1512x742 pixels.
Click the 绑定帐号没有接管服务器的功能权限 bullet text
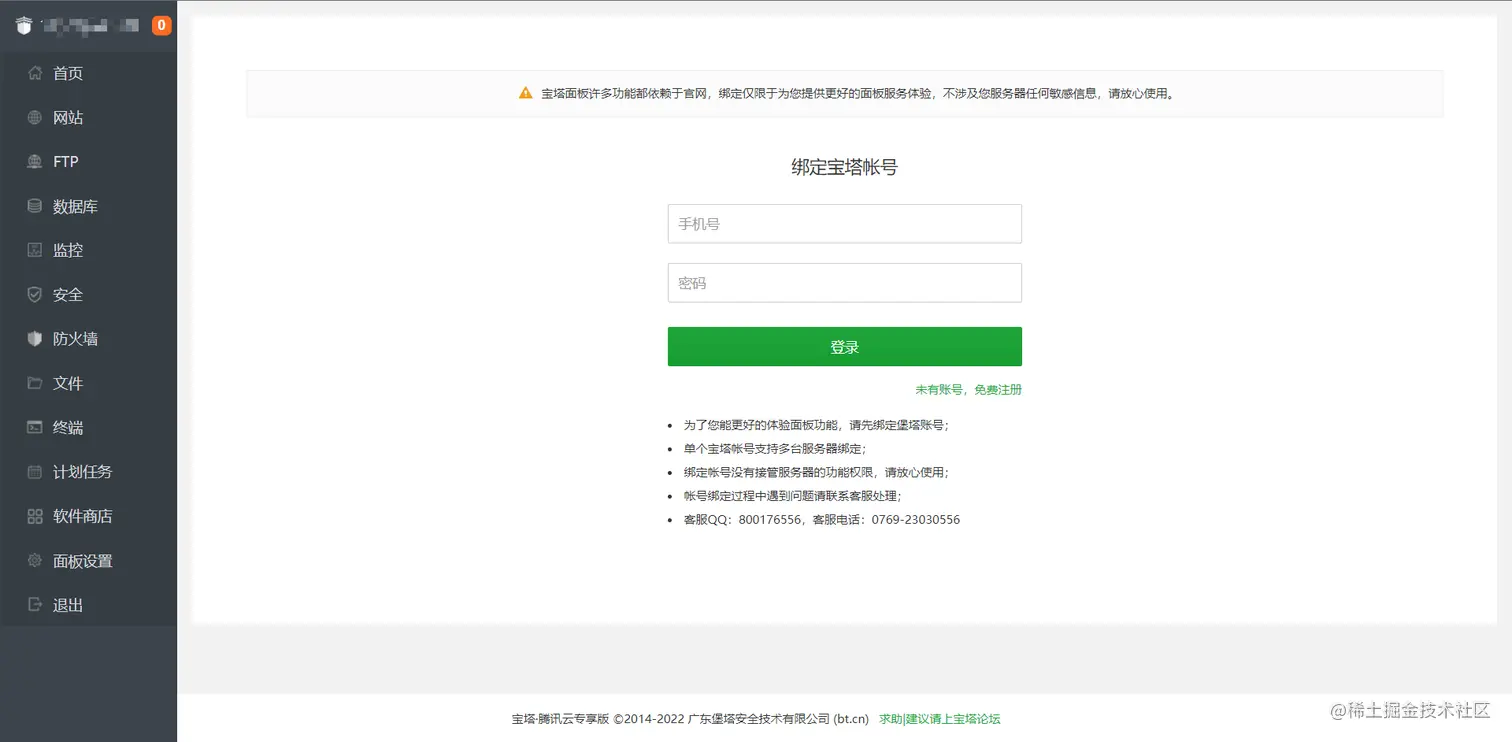(x=816, y=472)
